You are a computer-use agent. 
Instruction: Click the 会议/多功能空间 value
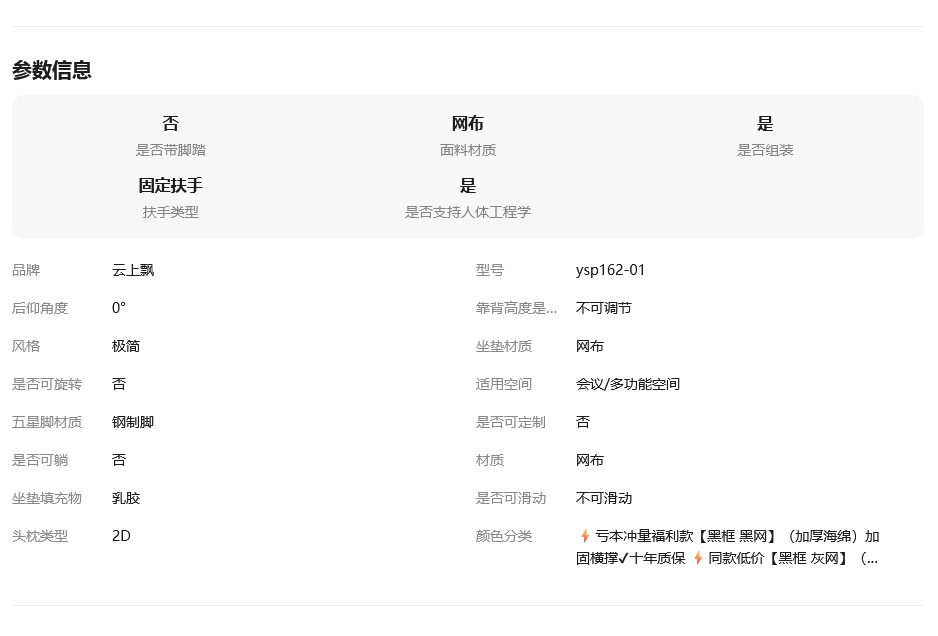click(x=627, y=385)
